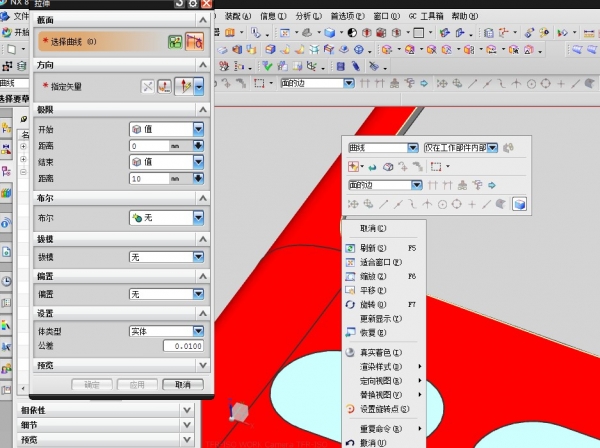600x448 pixels.
Task: Click the gear settings icon in dialog title
Action: (x=192, y=4)
